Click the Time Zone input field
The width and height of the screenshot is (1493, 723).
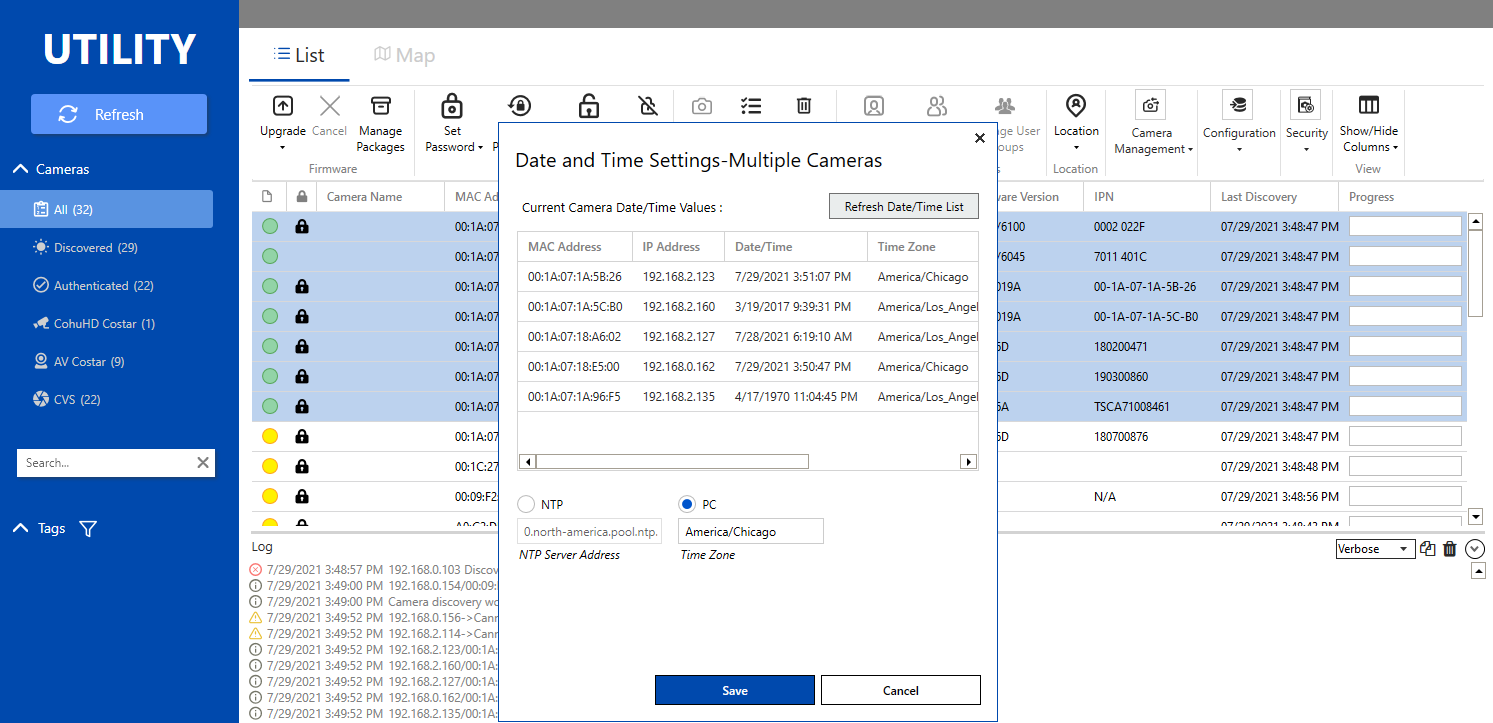751,531
